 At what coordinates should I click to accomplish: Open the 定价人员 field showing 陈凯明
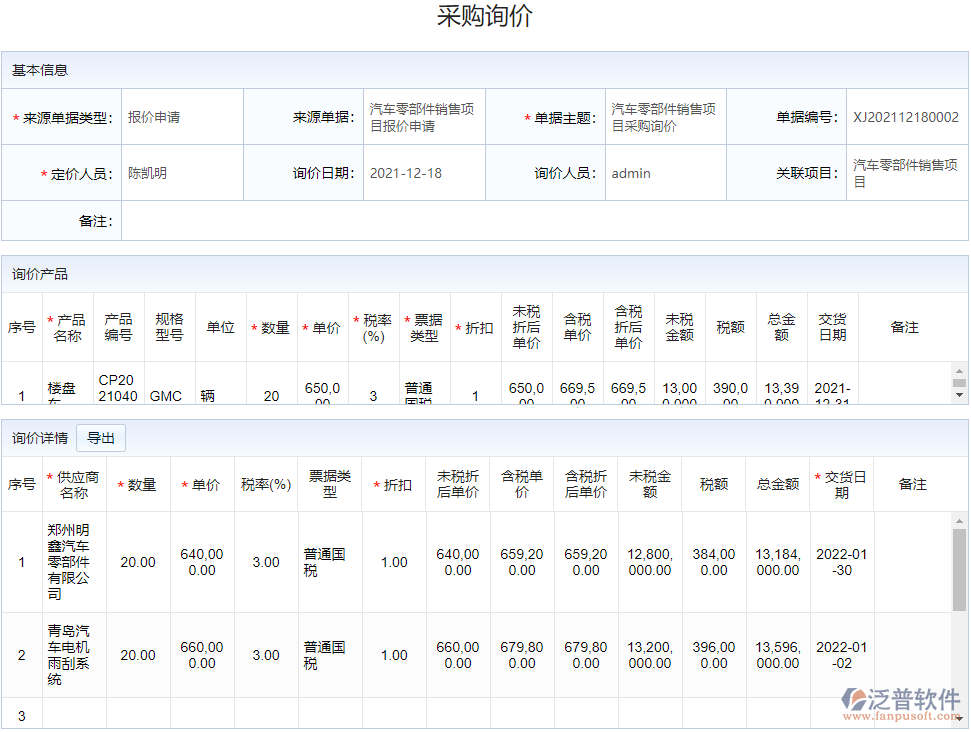point(181,173)
